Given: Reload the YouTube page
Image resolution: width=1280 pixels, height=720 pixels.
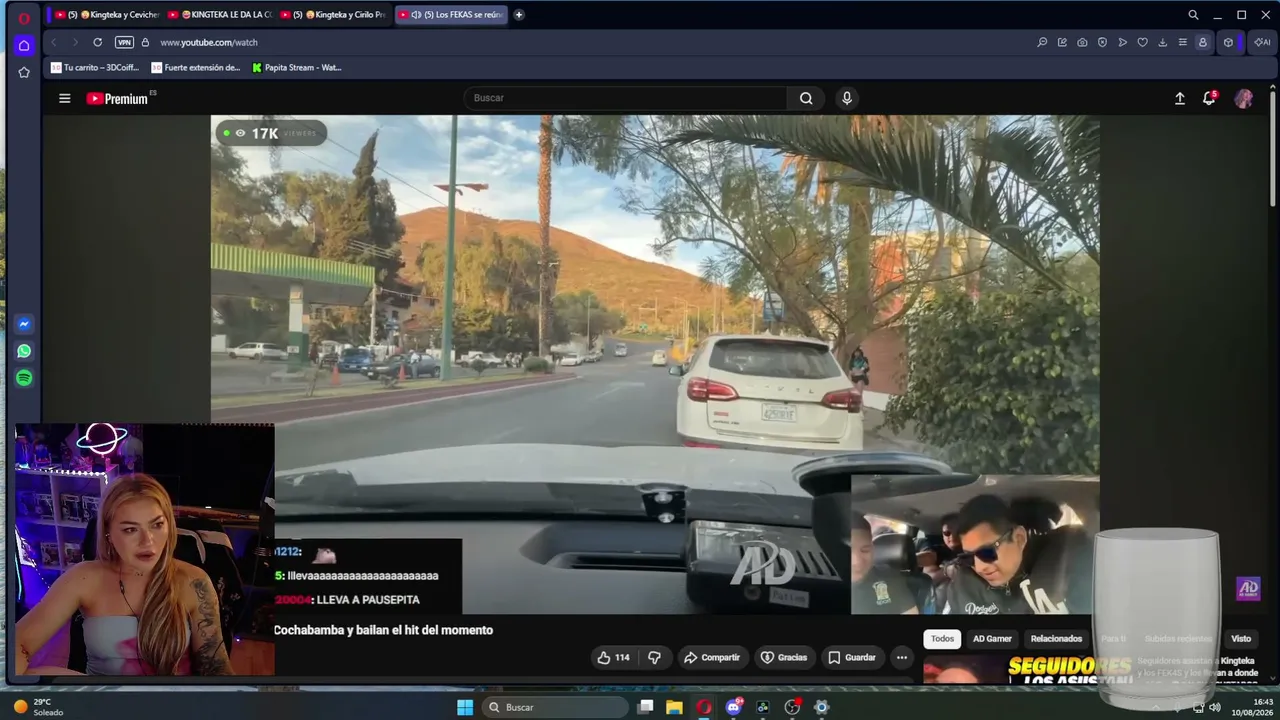Looking at the screenshot, I should [x=97, y=42].
